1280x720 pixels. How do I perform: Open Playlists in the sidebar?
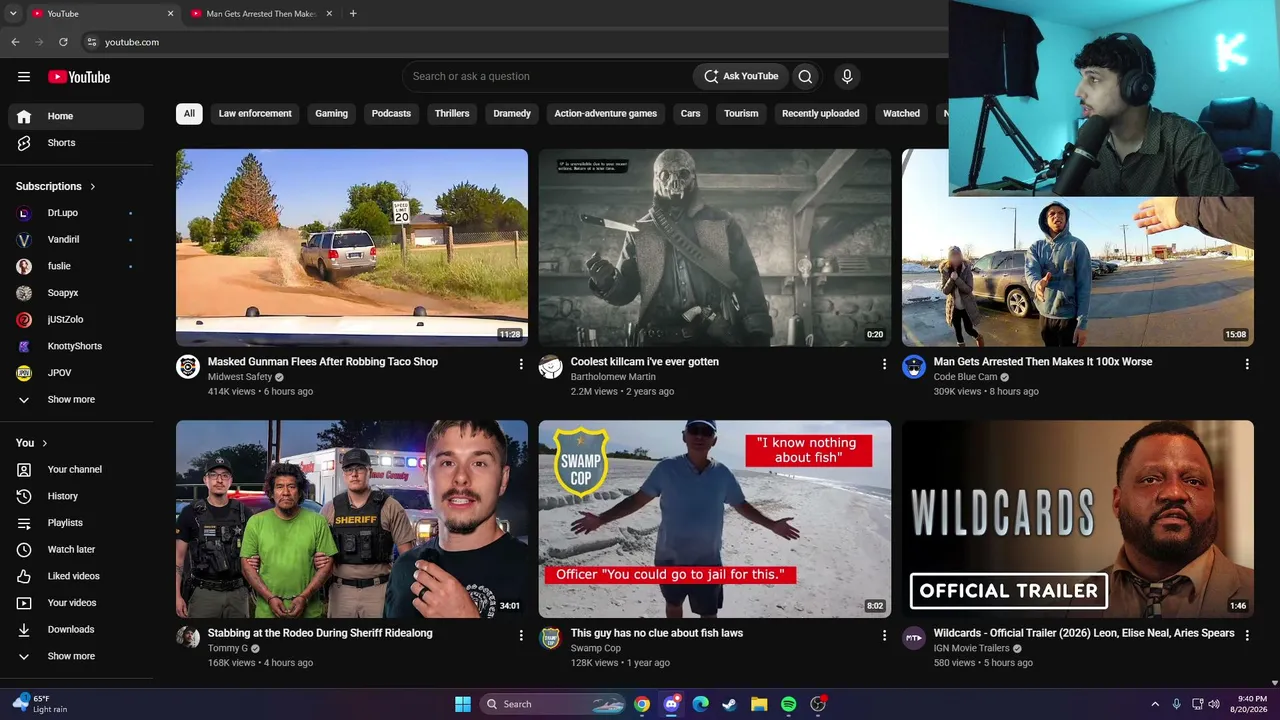(x=76, y=523)
